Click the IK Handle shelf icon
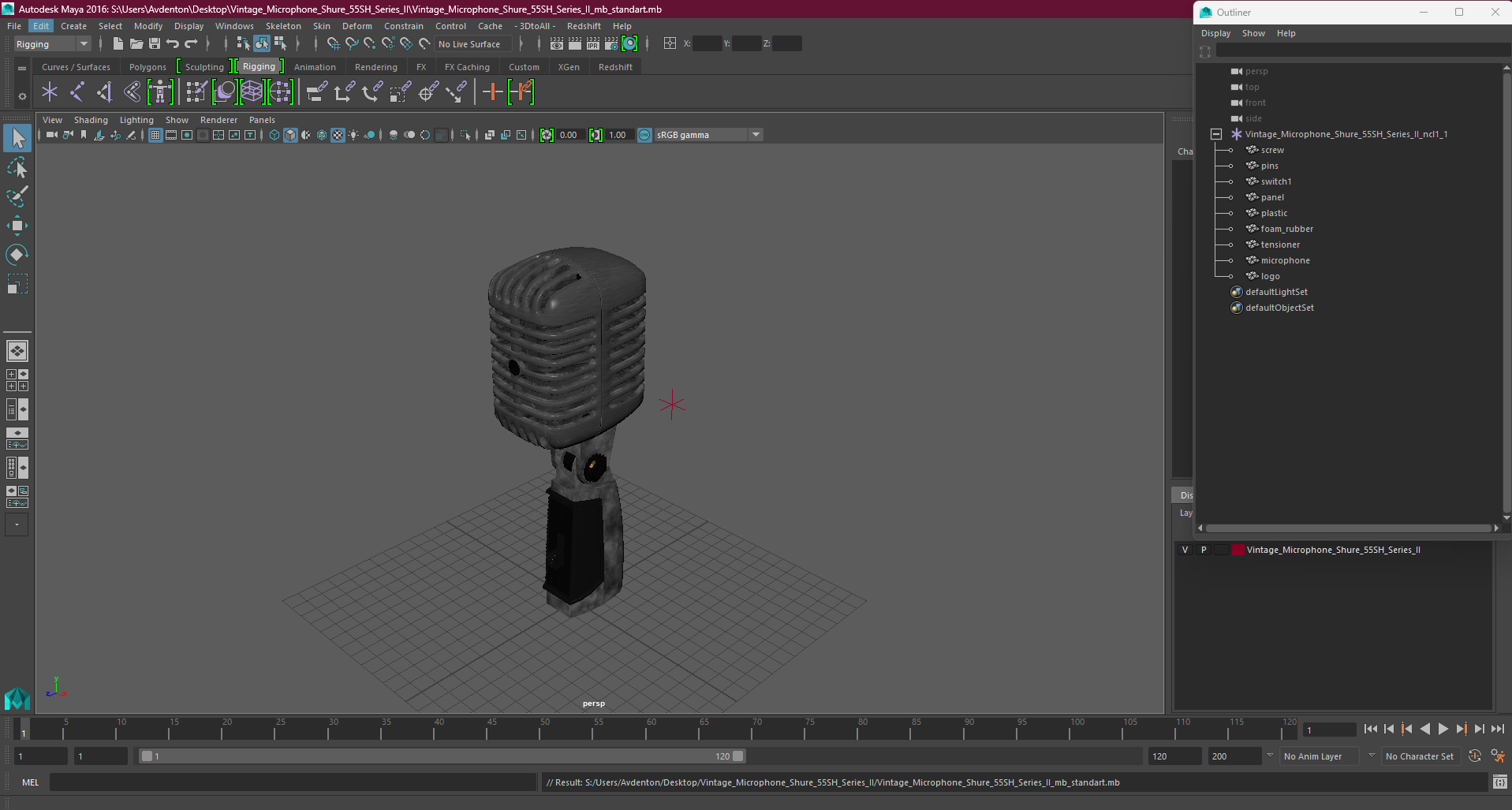This screenshot has width=1512, height=810. [x=105, y=92]
